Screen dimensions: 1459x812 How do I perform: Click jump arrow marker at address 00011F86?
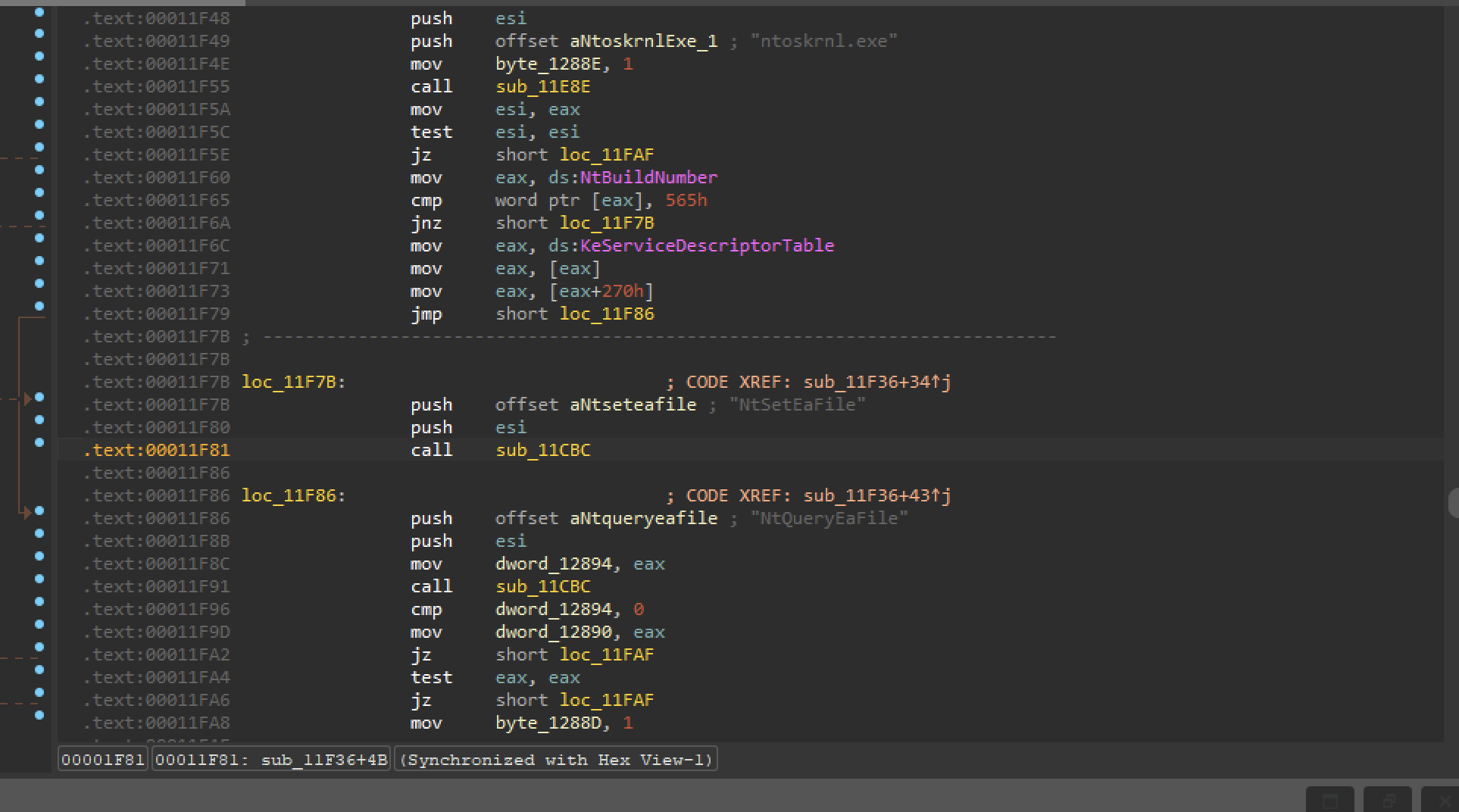pos(28,513)
